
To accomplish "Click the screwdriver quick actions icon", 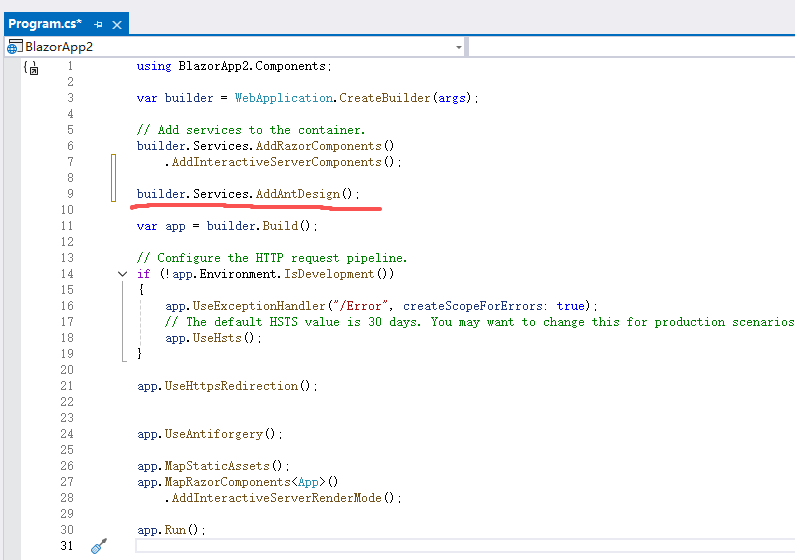I will [x=99, y=546].
